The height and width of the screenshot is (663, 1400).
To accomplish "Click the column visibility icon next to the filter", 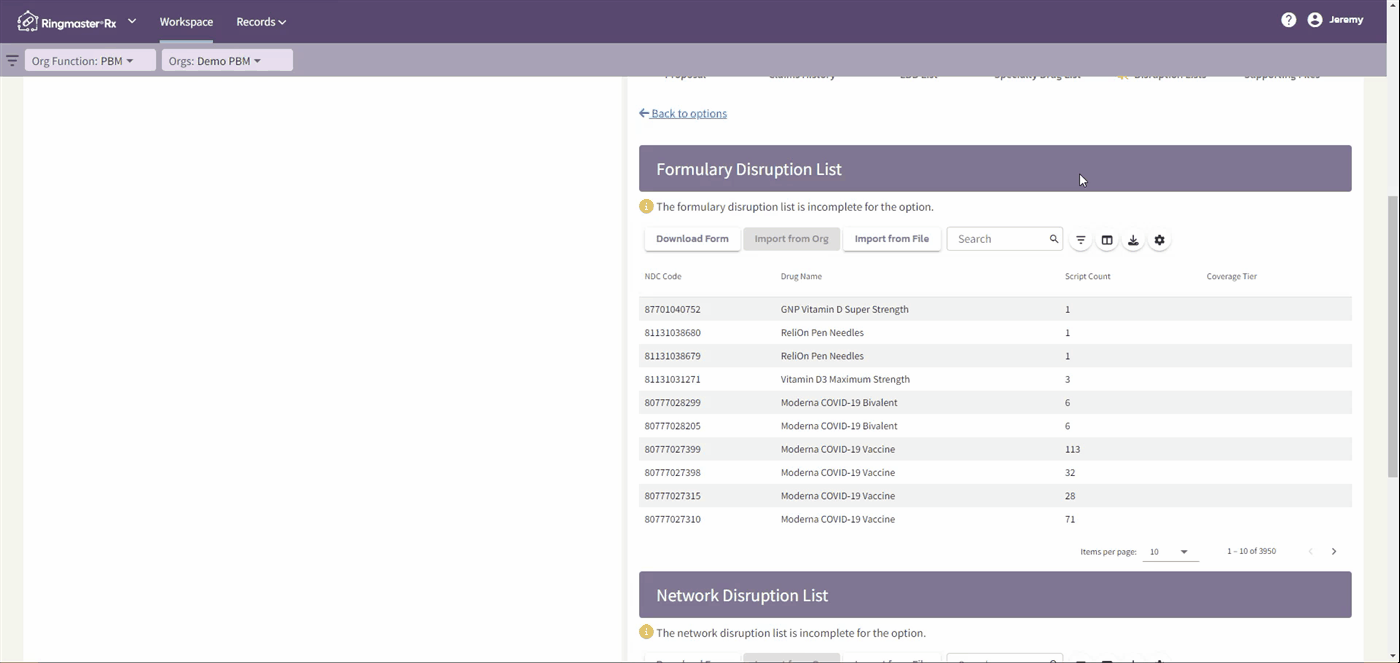I will (x=1107, y=239).
